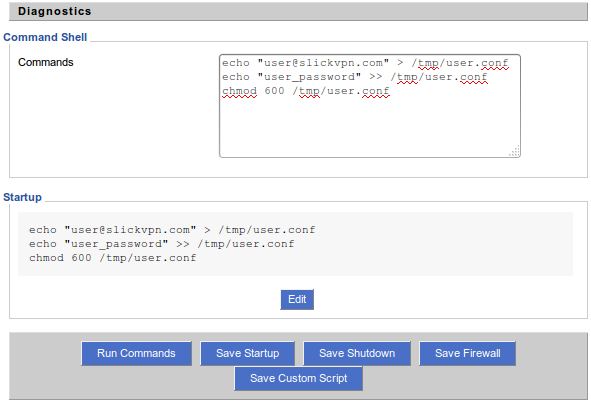Click 'echo "user_password"' line in Commands box

(x=354, y=77)
